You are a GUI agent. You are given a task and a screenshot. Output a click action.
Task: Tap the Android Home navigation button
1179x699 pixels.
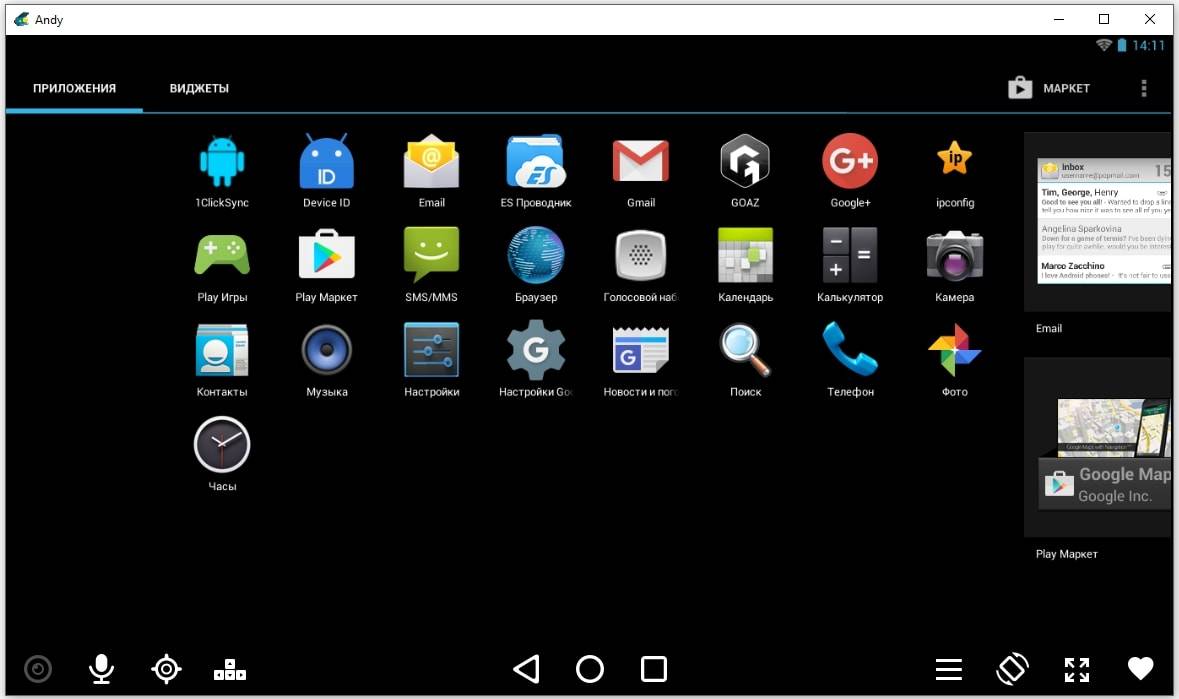[590, 669]
